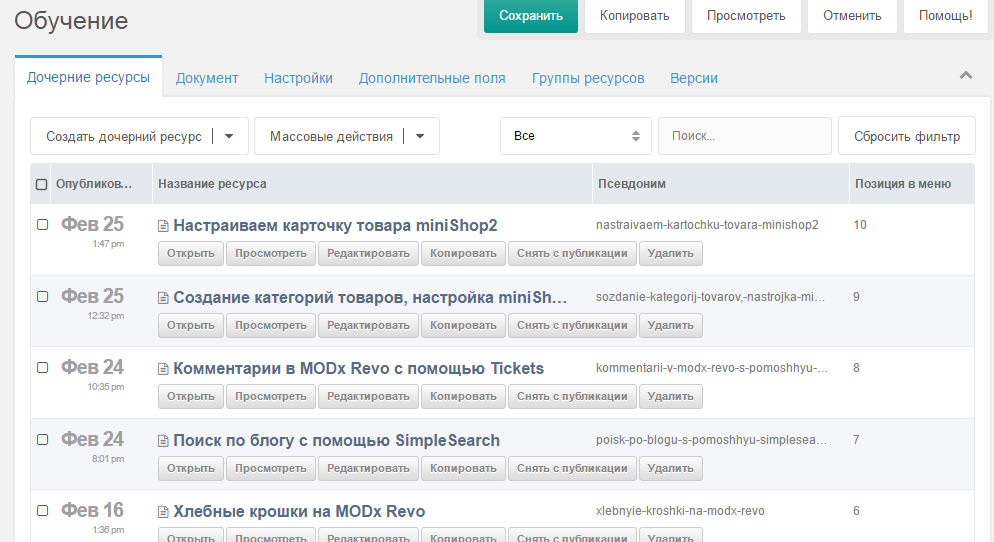Click document icon beside Создание категорий товаров
This screenshot has height=542, width=994.
pyautogui.click(x=163, y=298)
